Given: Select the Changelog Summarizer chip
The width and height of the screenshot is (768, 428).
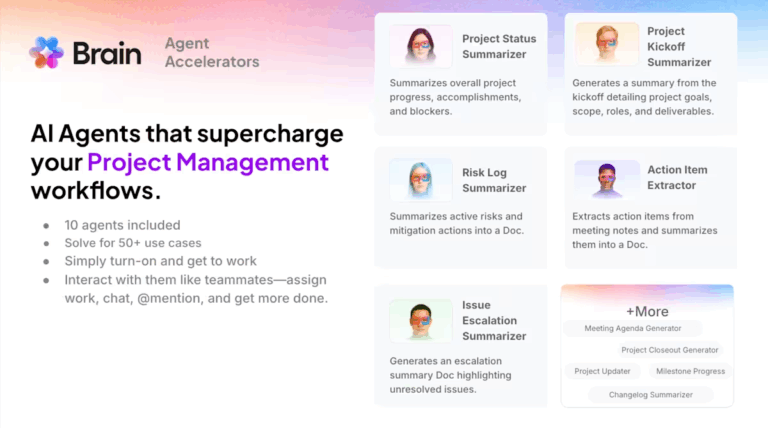Looking at the screenshot, I should (650, 395).
